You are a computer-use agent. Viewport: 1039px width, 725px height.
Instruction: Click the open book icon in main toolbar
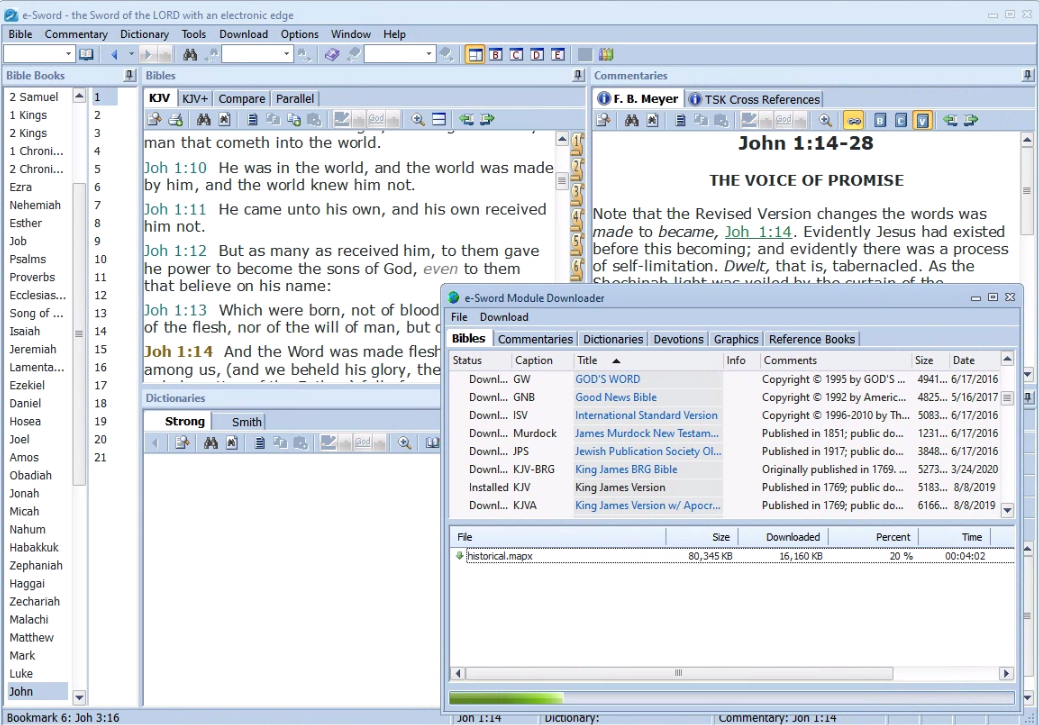click(87, 54)
